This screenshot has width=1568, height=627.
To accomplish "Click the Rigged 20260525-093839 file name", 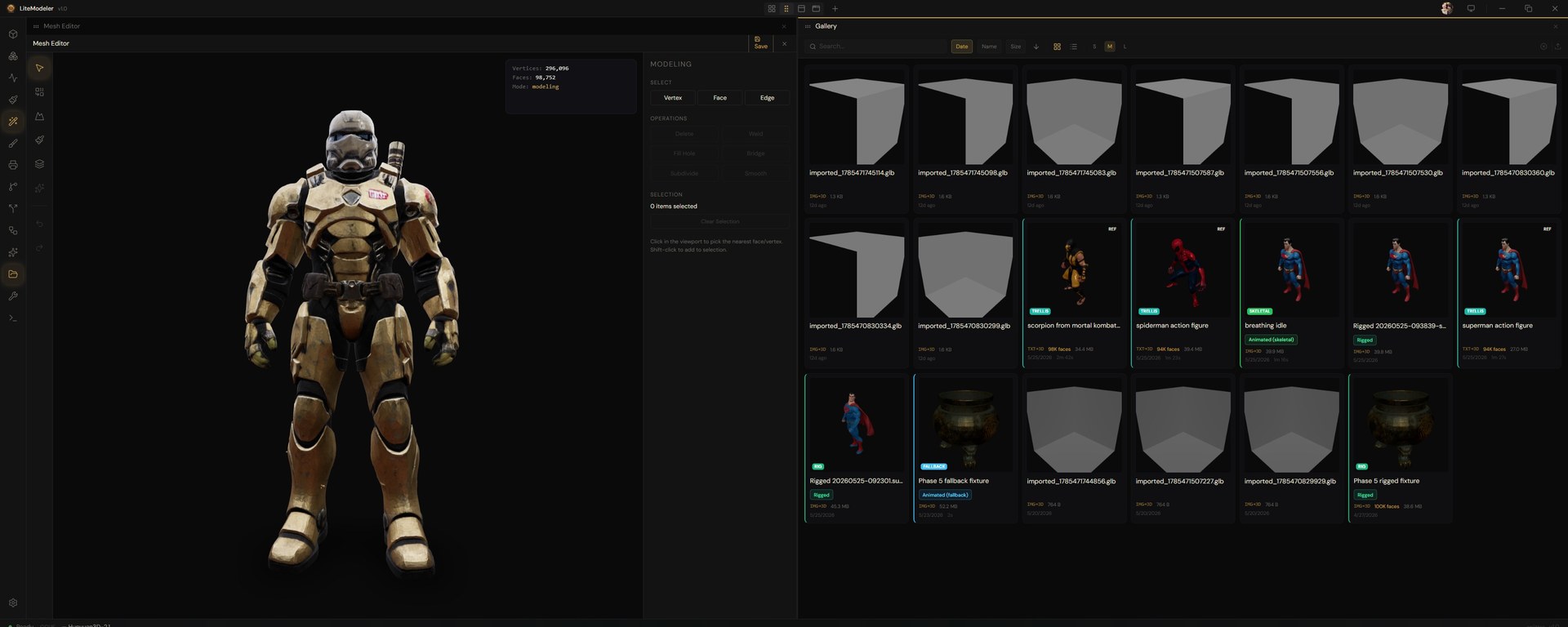I will [x=1400, y=326].
